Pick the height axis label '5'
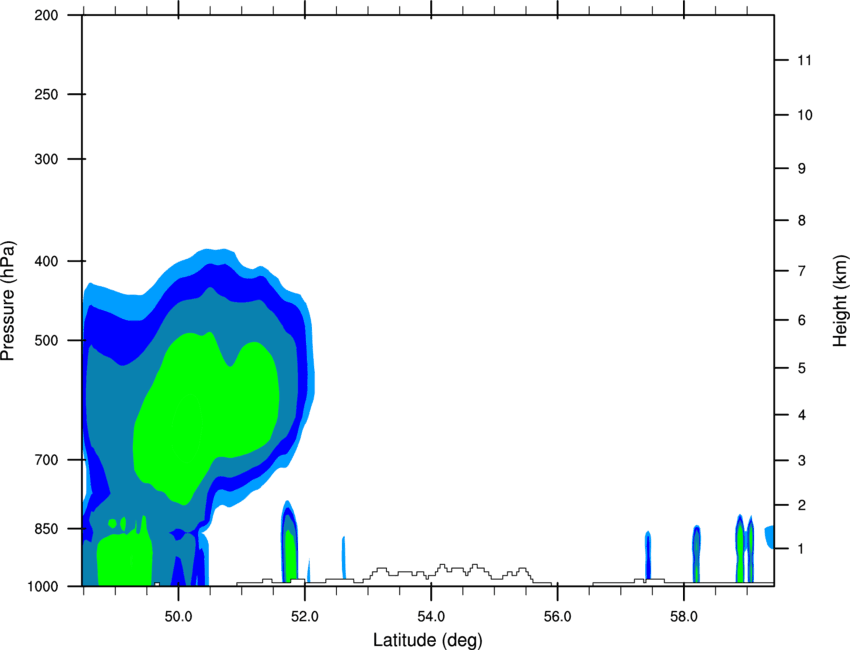 click(x=802, y=369)
